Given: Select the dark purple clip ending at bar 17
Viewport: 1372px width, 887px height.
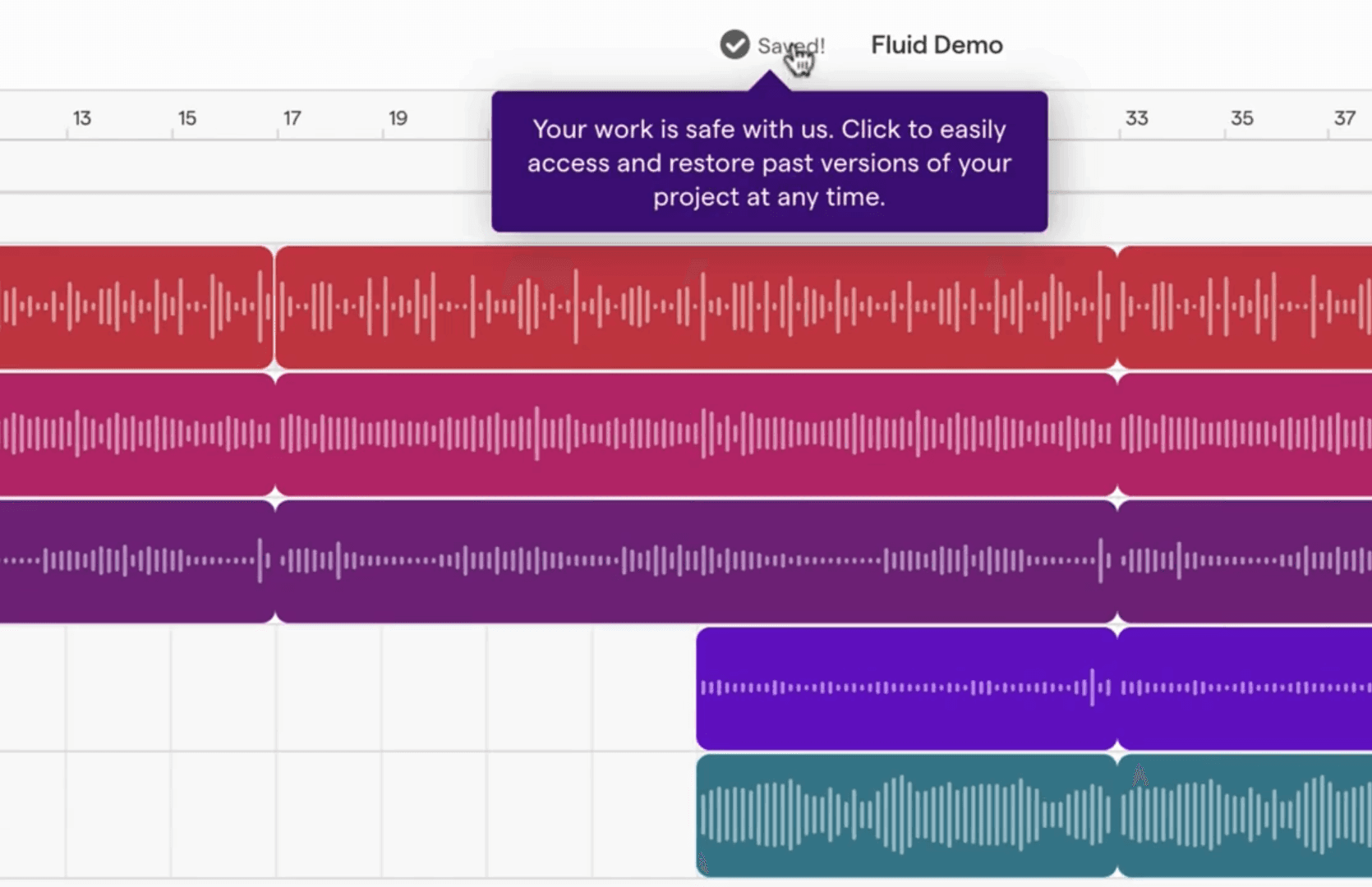Looking at the screenshot, I should (x=136, y=561).
